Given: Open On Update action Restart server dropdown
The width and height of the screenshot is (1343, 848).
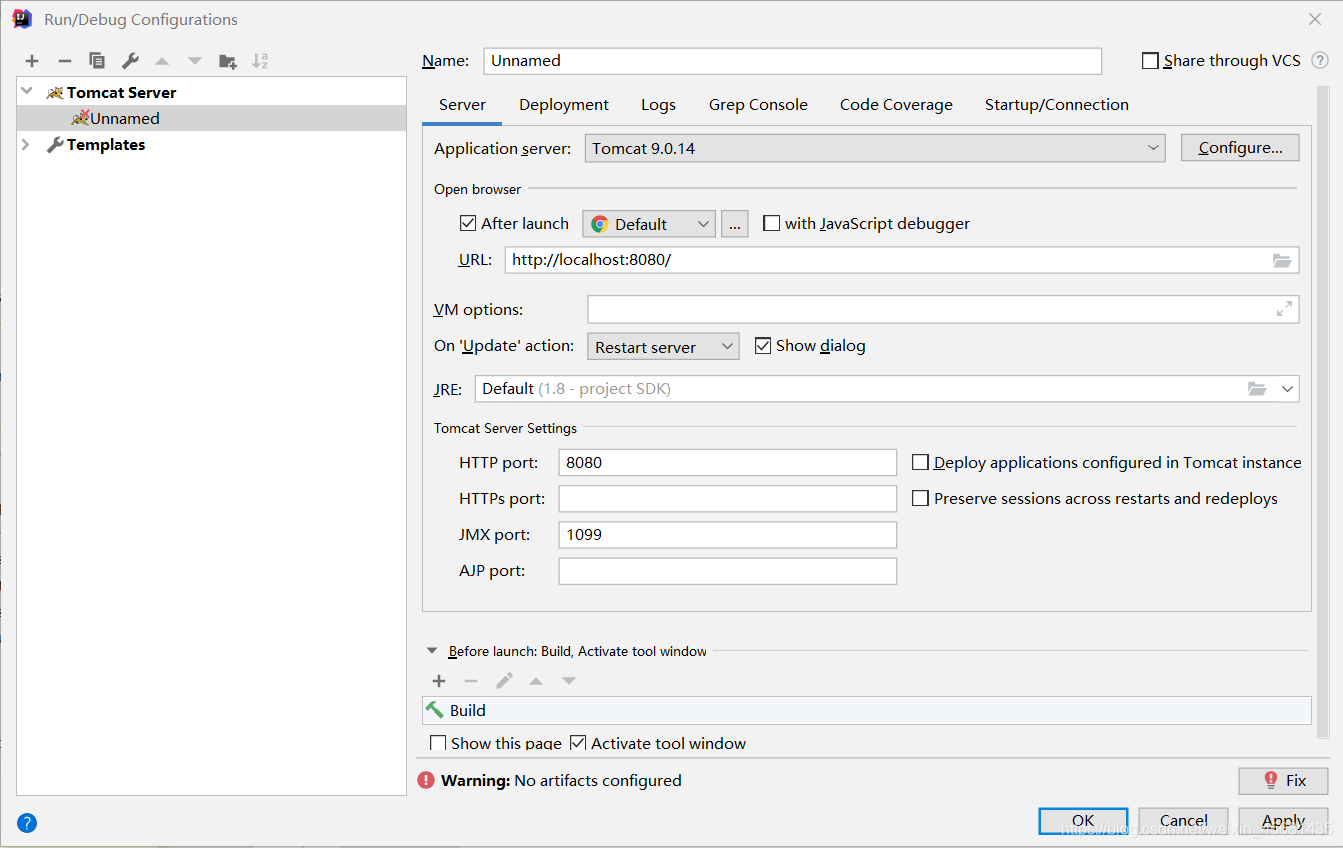Looking at the screenshot, I should point(663,347).
